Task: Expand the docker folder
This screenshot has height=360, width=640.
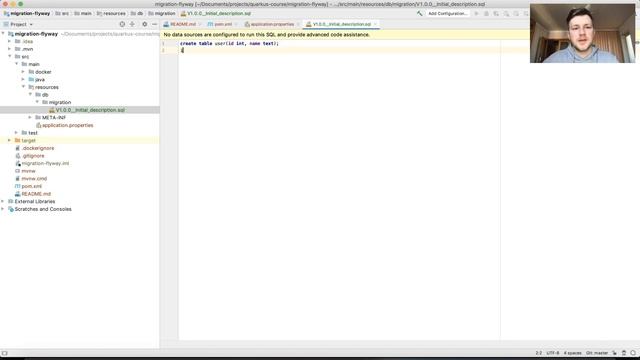Action: 24,72
